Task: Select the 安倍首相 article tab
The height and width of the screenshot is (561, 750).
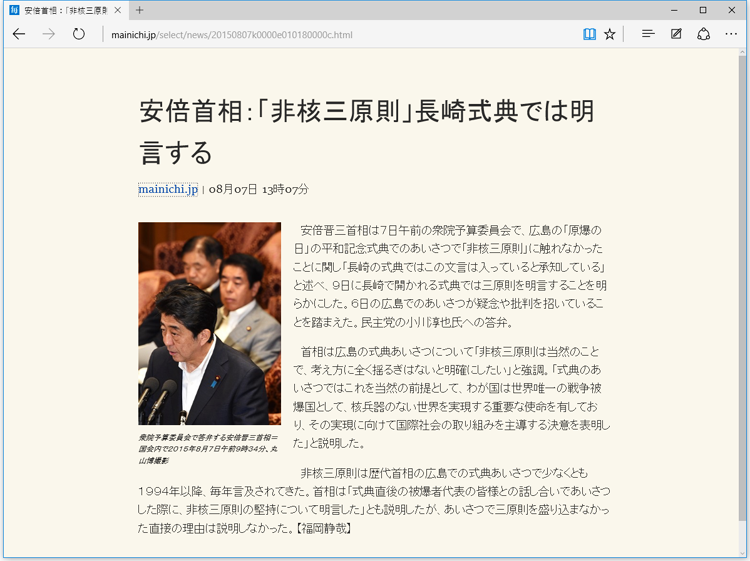Action: tap(60, 10)
